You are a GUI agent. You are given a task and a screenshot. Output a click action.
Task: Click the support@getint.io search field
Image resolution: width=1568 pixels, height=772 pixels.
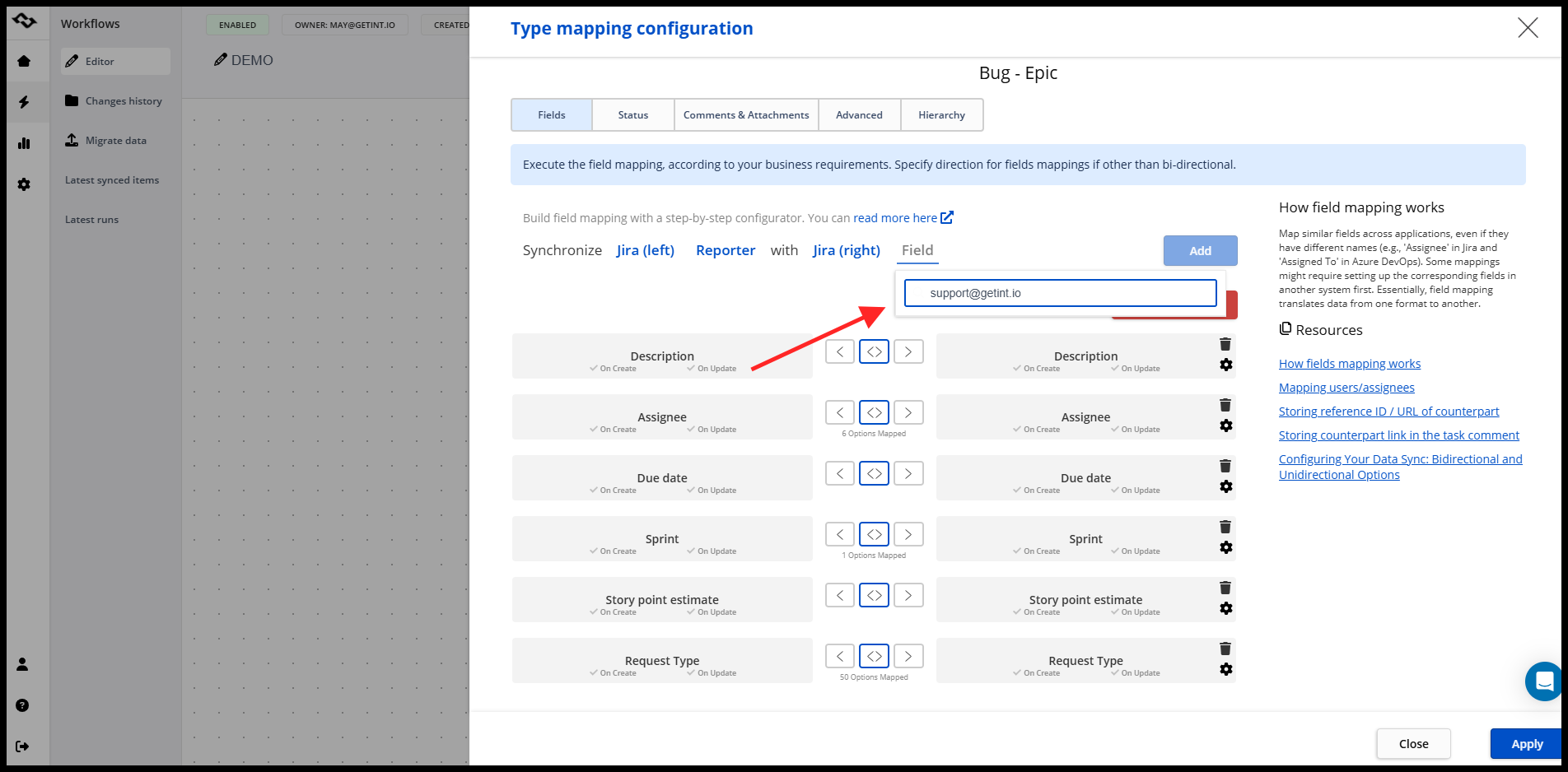click(x=1060, y=293)
